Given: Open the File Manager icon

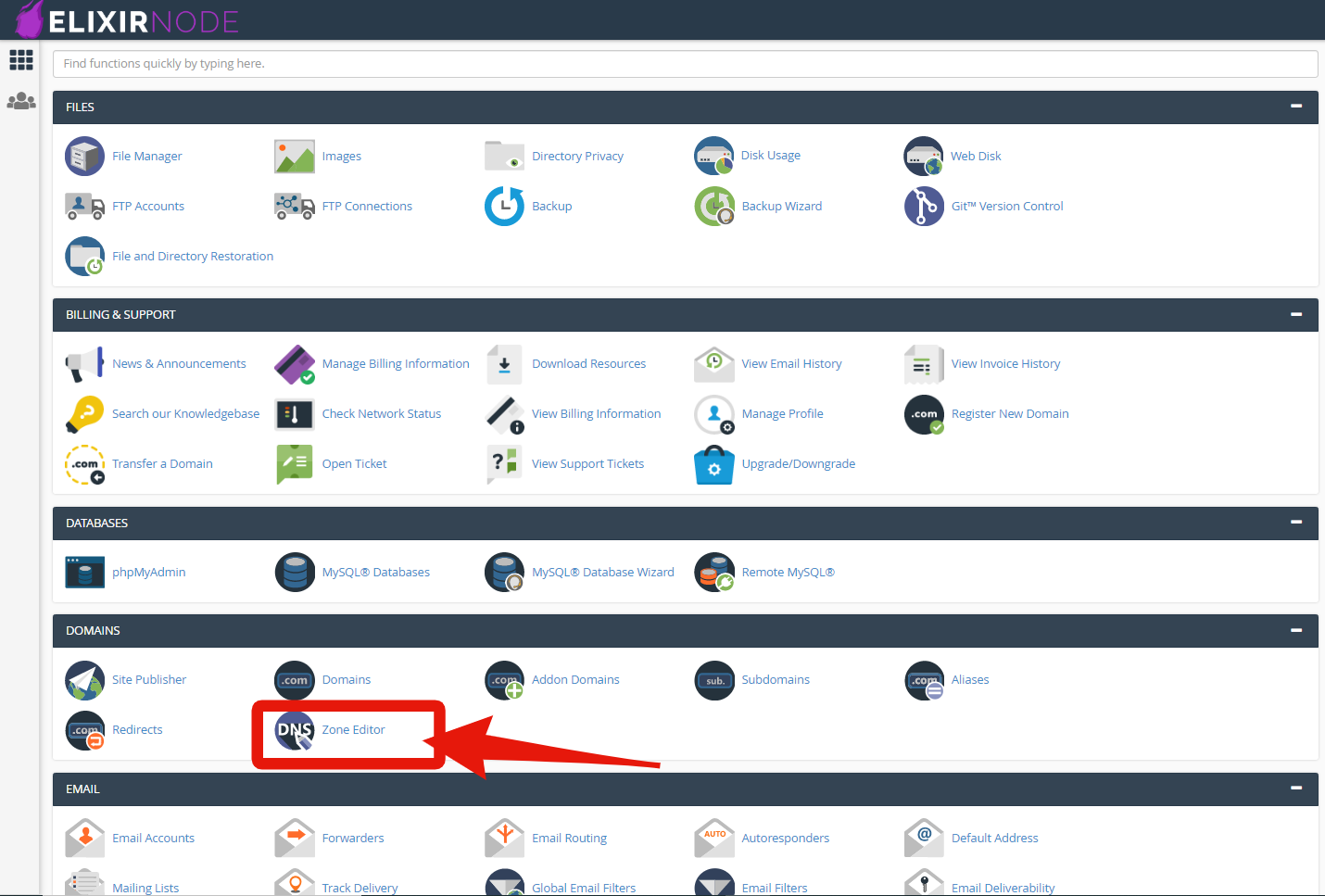Looking at the screenshot, I should [84, 156].
